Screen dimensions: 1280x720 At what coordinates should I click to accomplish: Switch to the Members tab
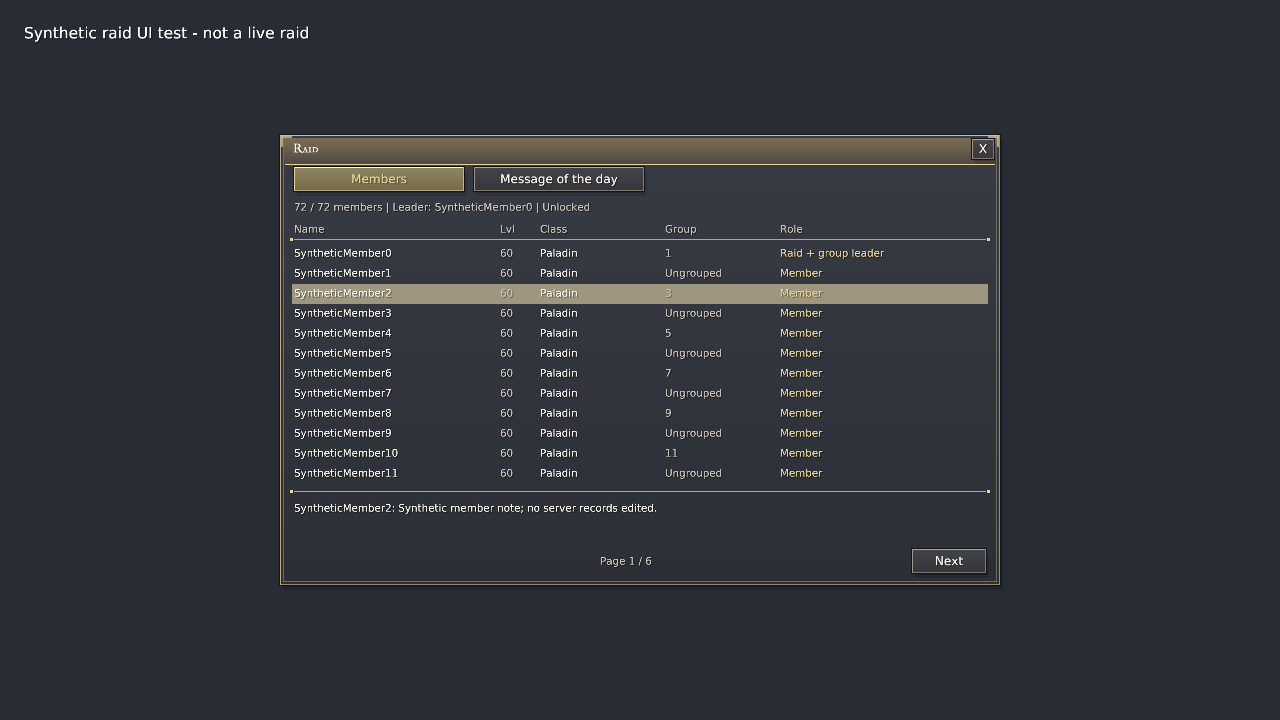point(379,179)
